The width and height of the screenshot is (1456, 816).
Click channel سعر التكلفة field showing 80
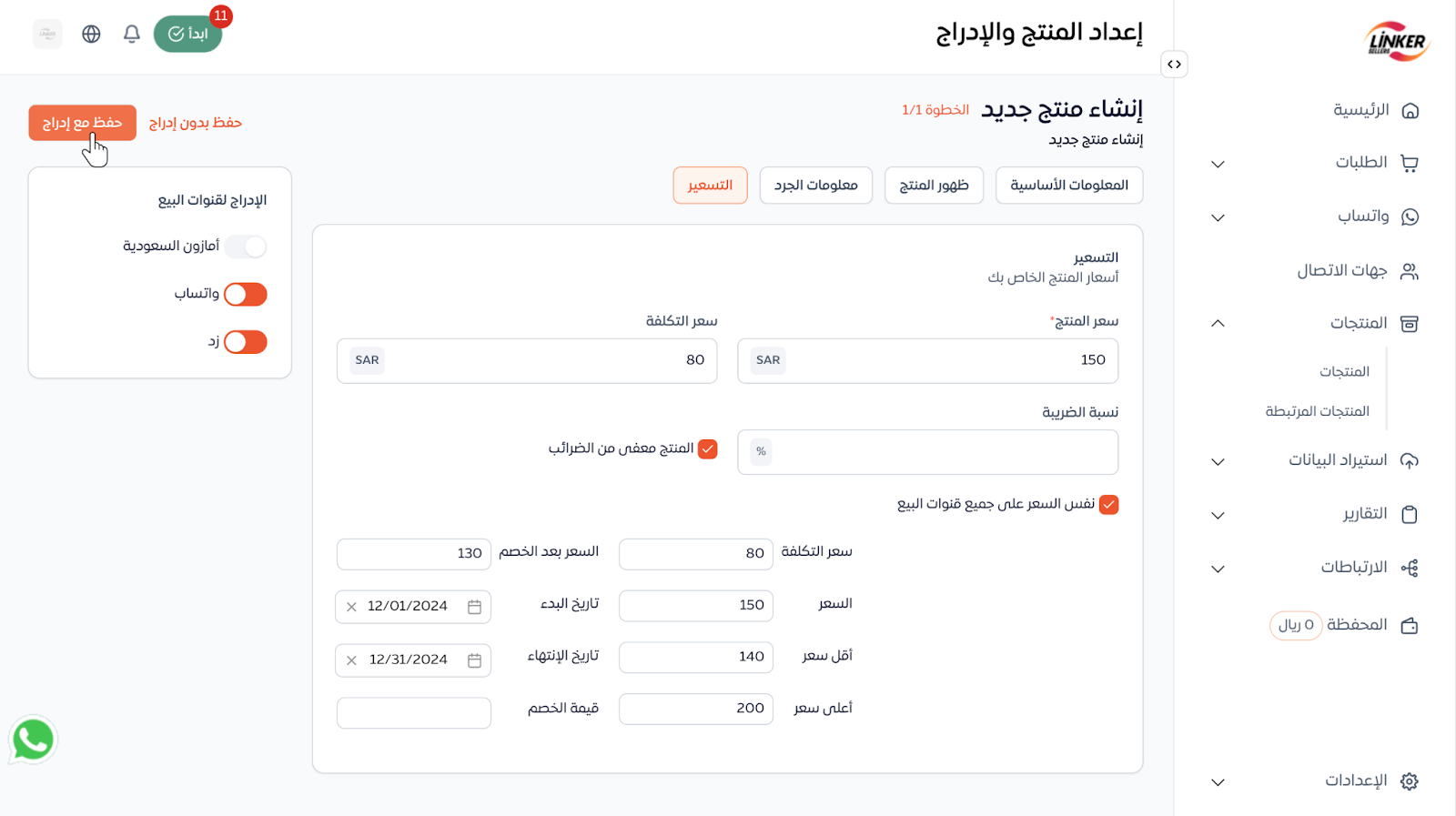696,554
